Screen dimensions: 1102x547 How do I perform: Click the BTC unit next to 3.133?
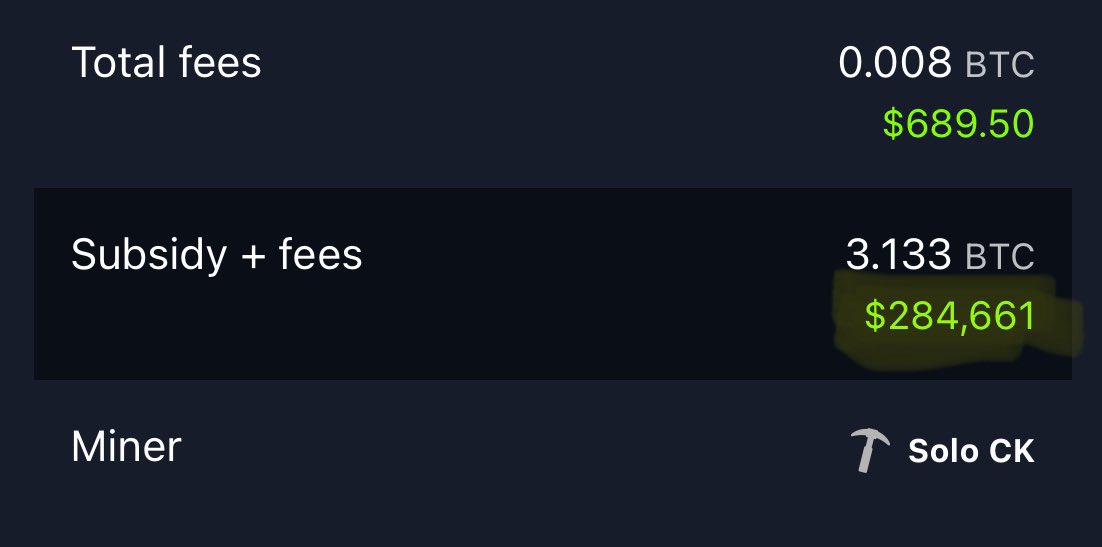[999, 258]
